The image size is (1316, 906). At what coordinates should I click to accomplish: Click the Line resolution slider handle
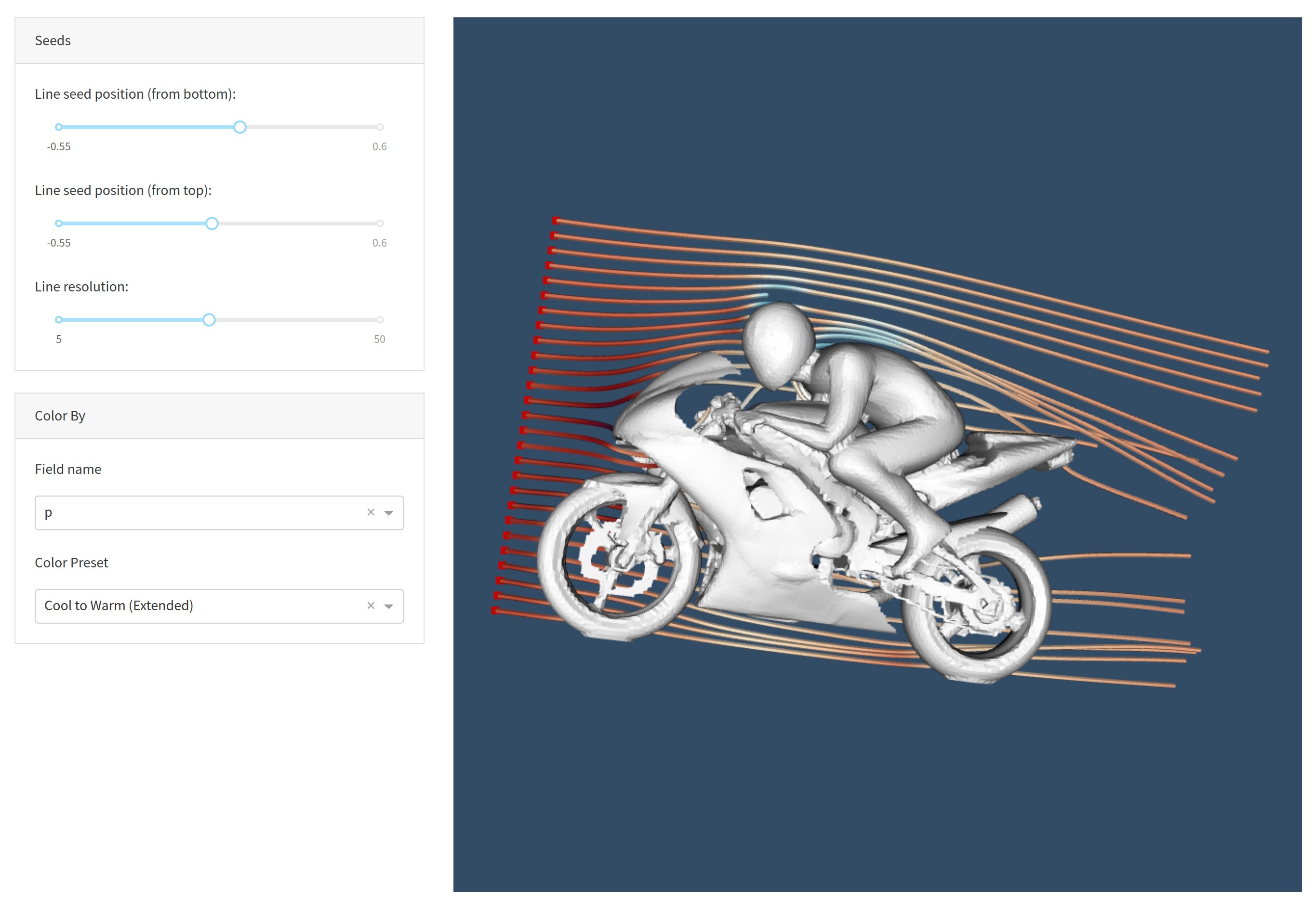pyautogui.click(x=209, y=320)
